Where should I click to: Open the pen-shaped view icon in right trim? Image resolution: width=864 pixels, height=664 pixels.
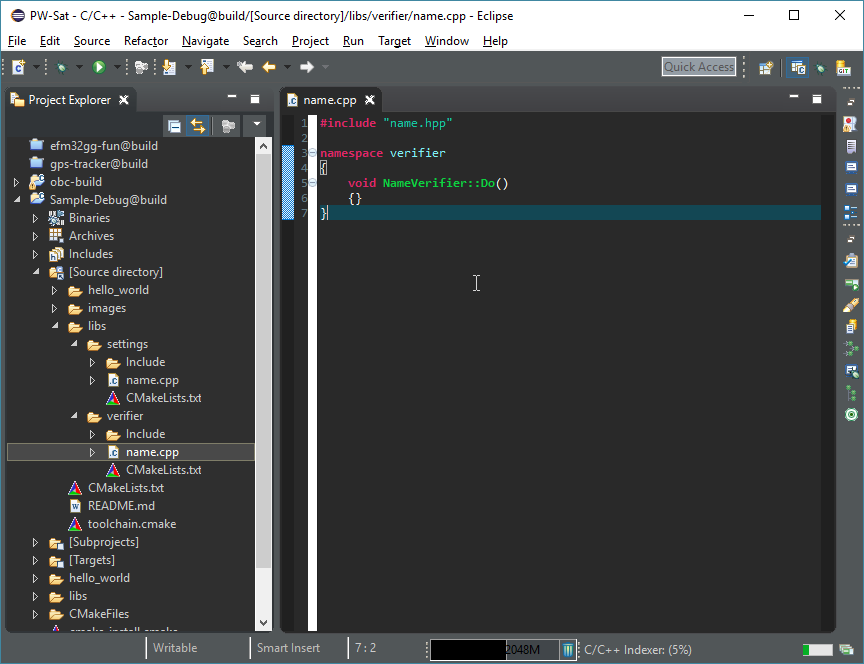click(x=851, y=305)
